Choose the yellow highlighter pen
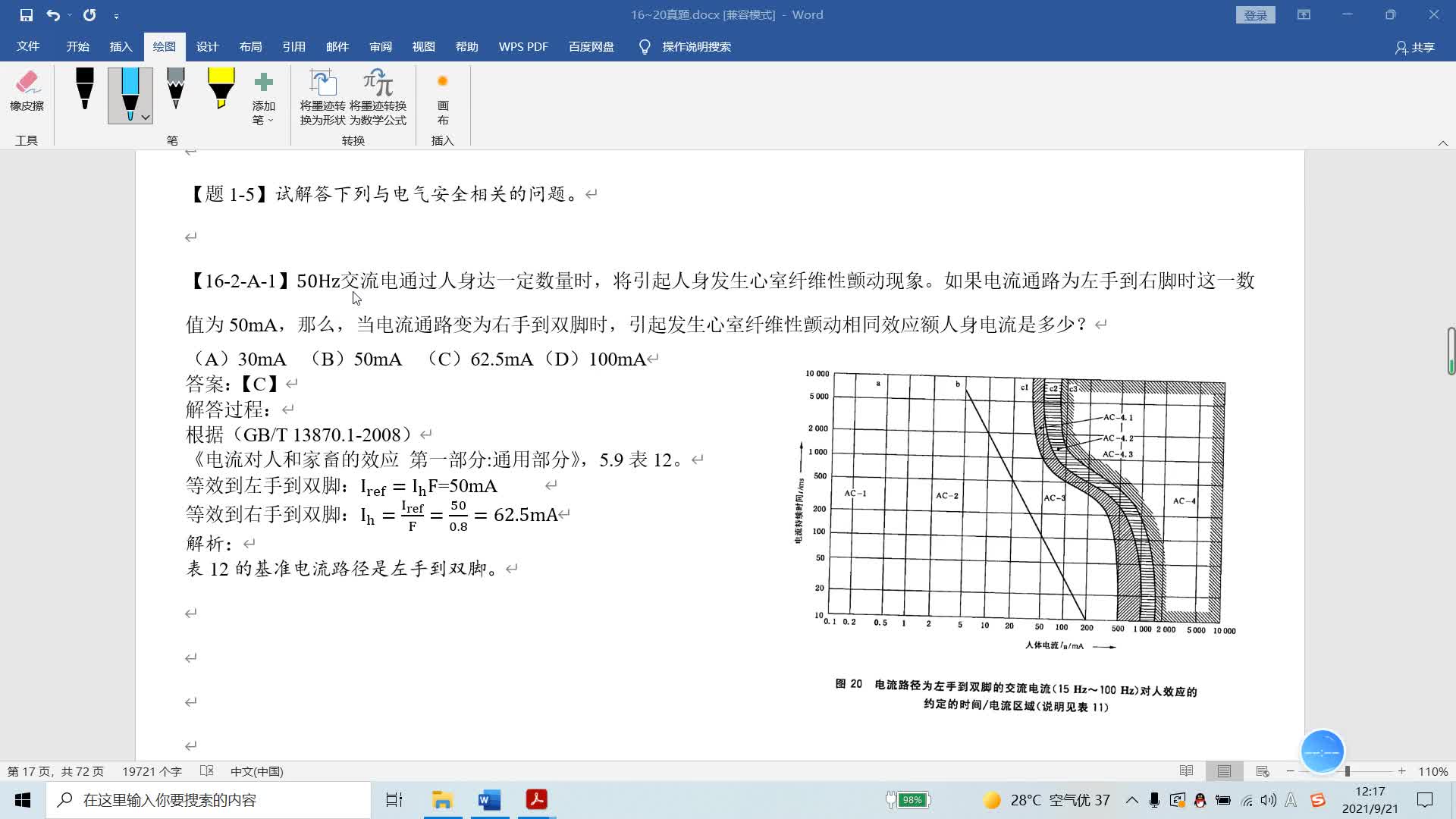The height and width of the screenshot is (819, 1456). click(221, 89)
